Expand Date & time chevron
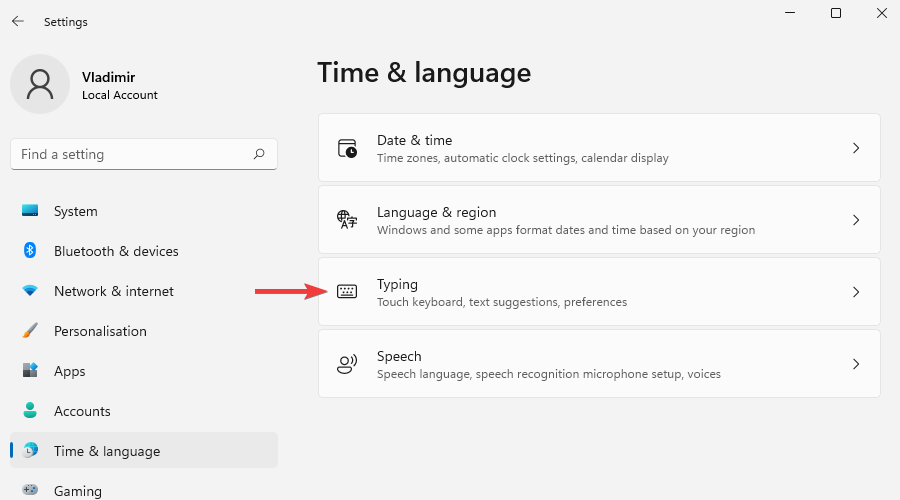The height and width of the screenshot is (500, 900). coord(855,148)
